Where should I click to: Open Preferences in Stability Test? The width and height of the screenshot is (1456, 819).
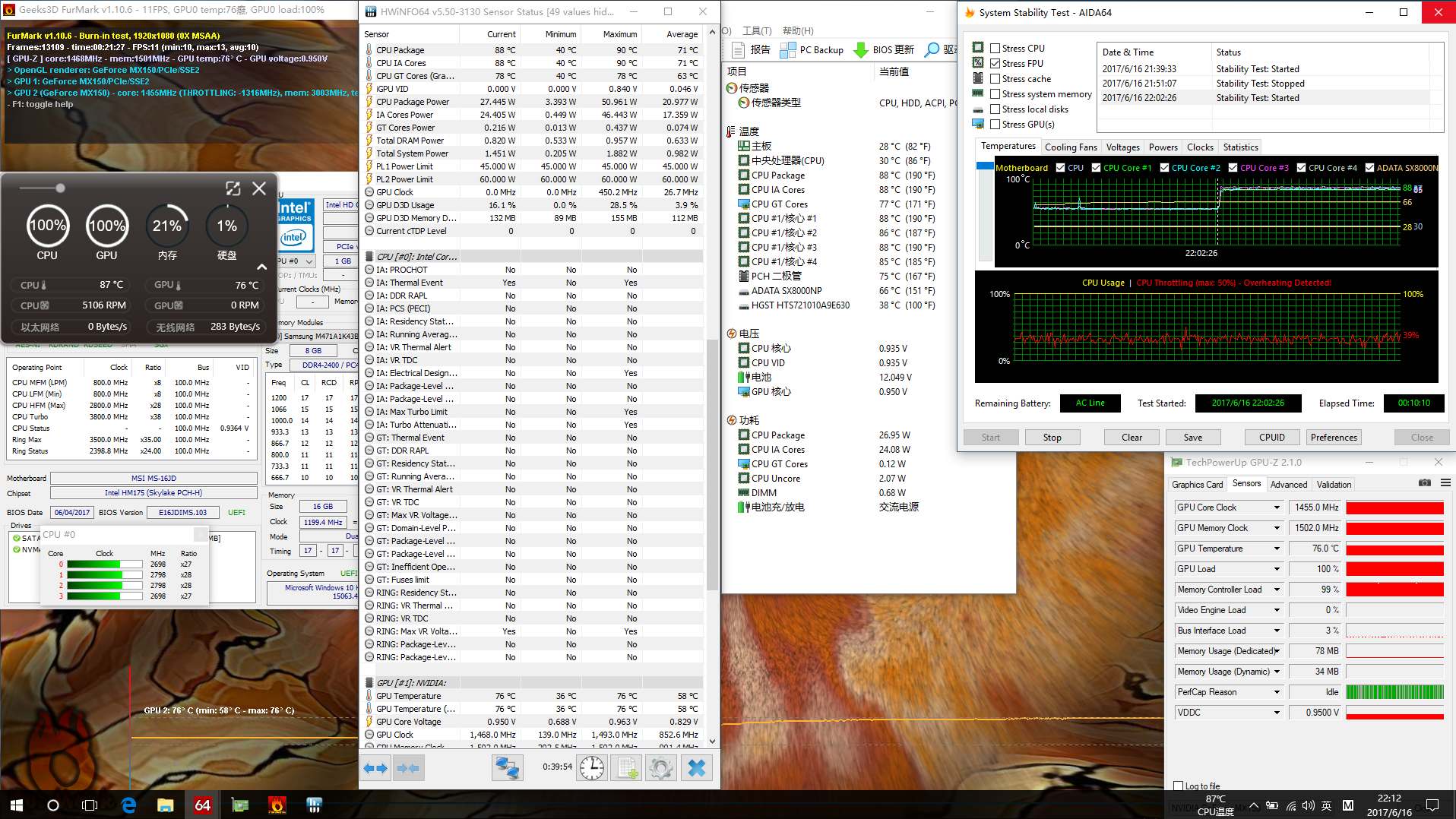[1334, 437]
